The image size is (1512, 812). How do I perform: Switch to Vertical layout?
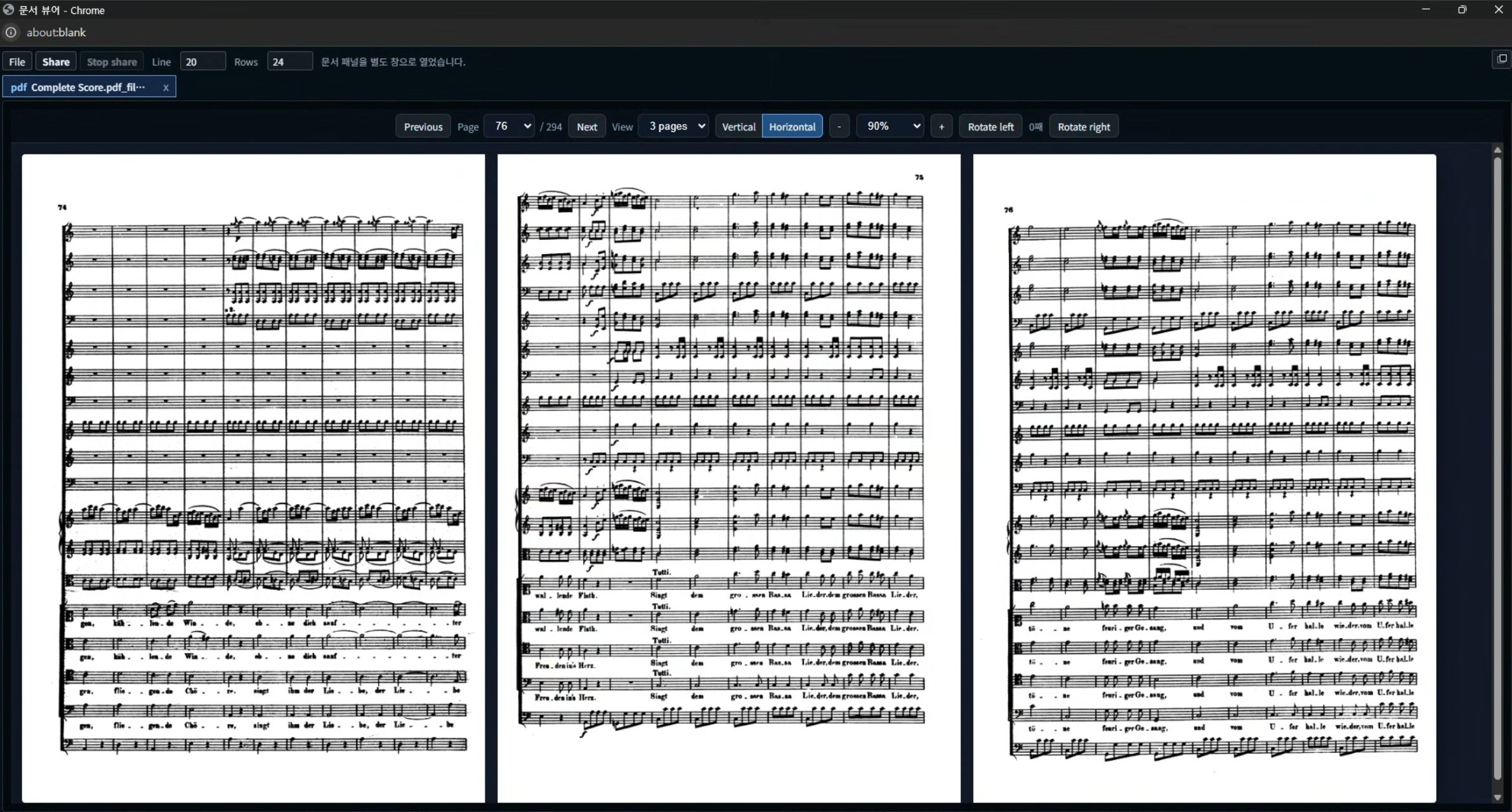[739, 126]
